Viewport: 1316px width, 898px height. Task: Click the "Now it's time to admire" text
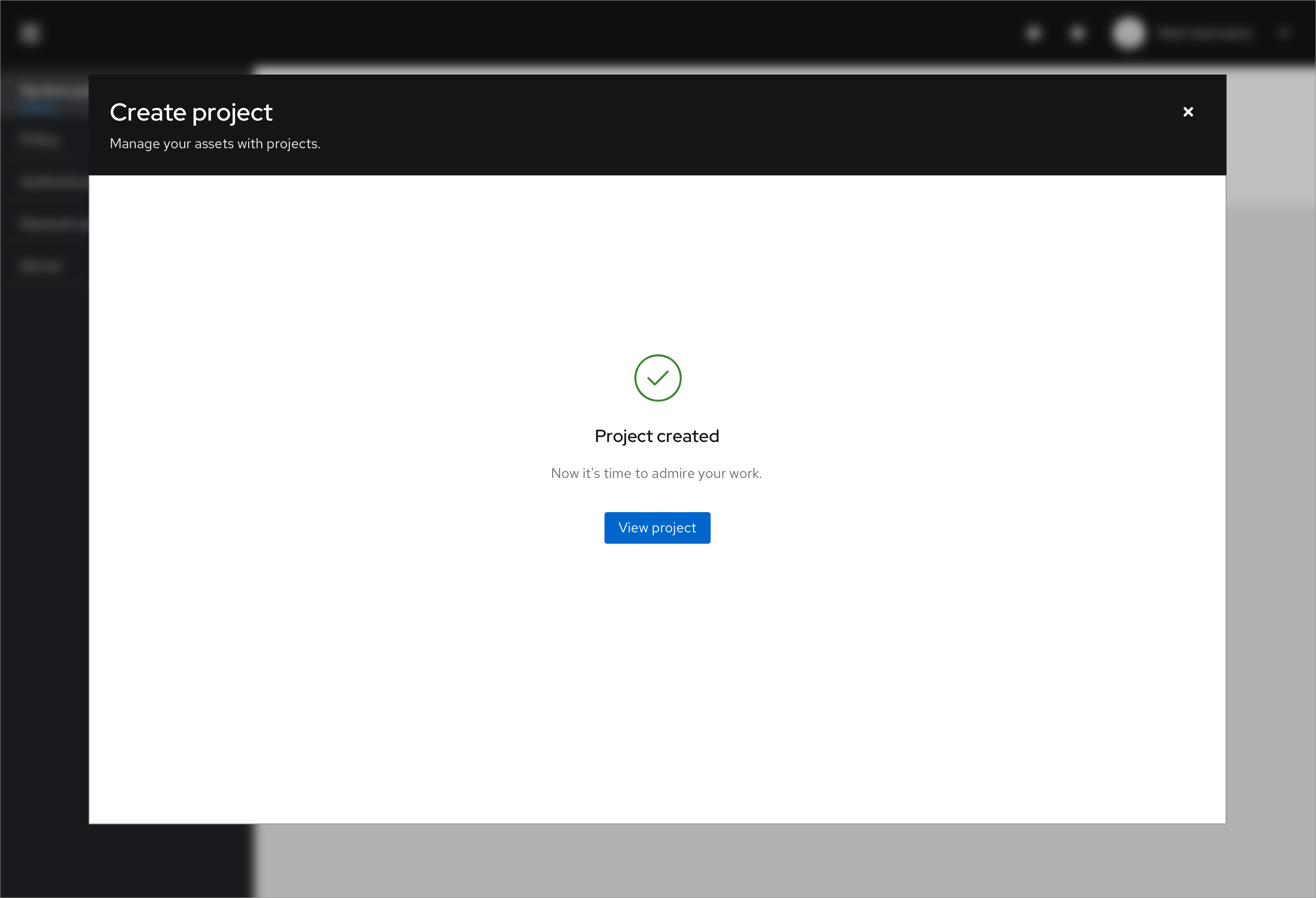point(656,473)
